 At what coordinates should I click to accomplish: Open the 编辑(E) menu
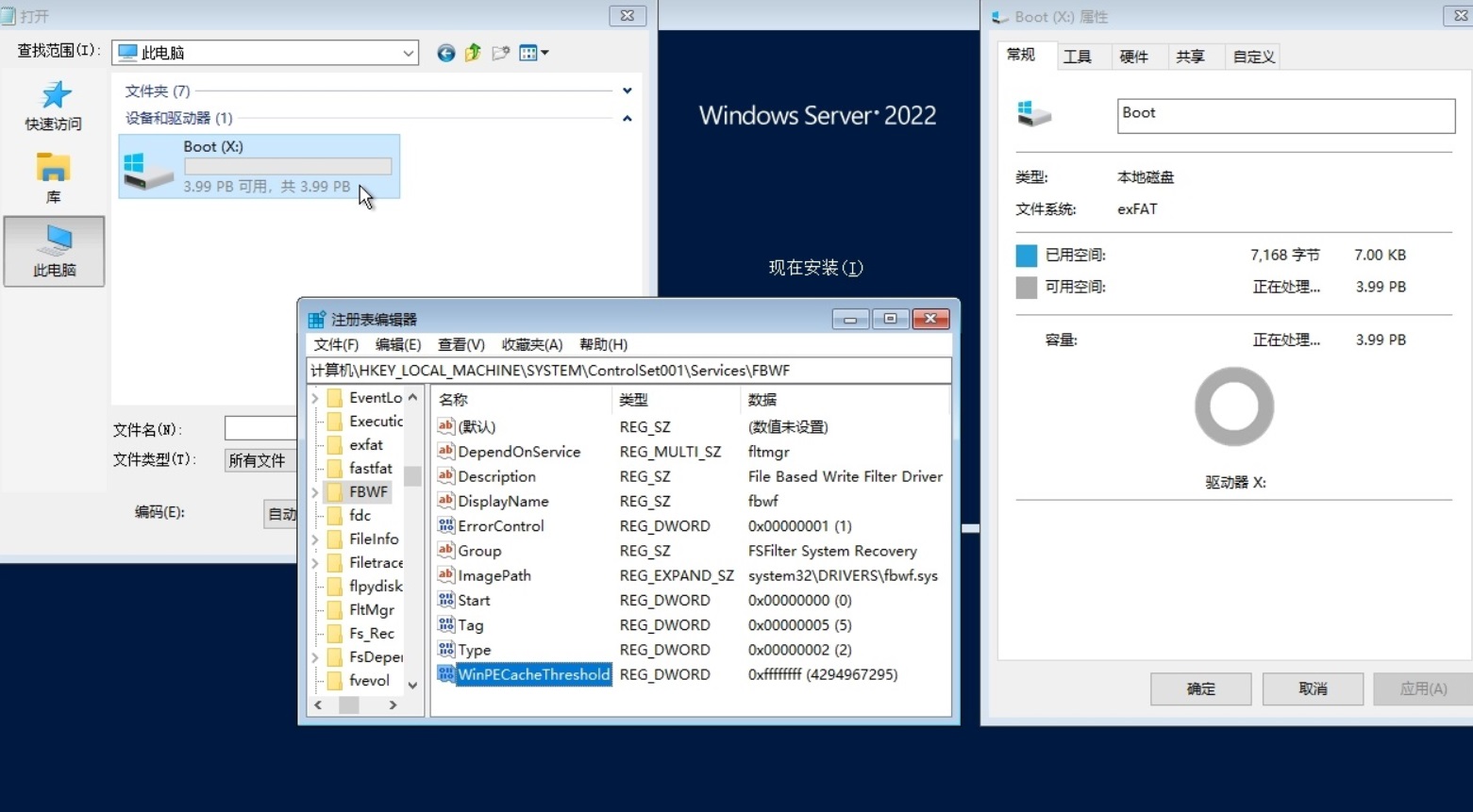398,344
